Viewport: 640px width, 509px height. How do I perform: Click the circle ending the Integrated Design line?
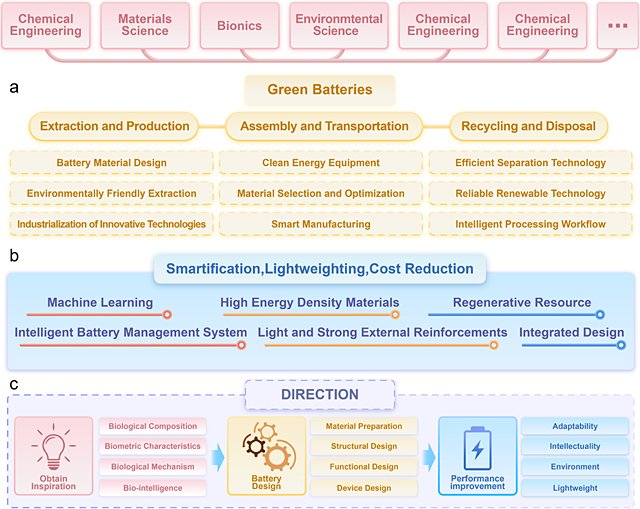(x=621, y=345)
